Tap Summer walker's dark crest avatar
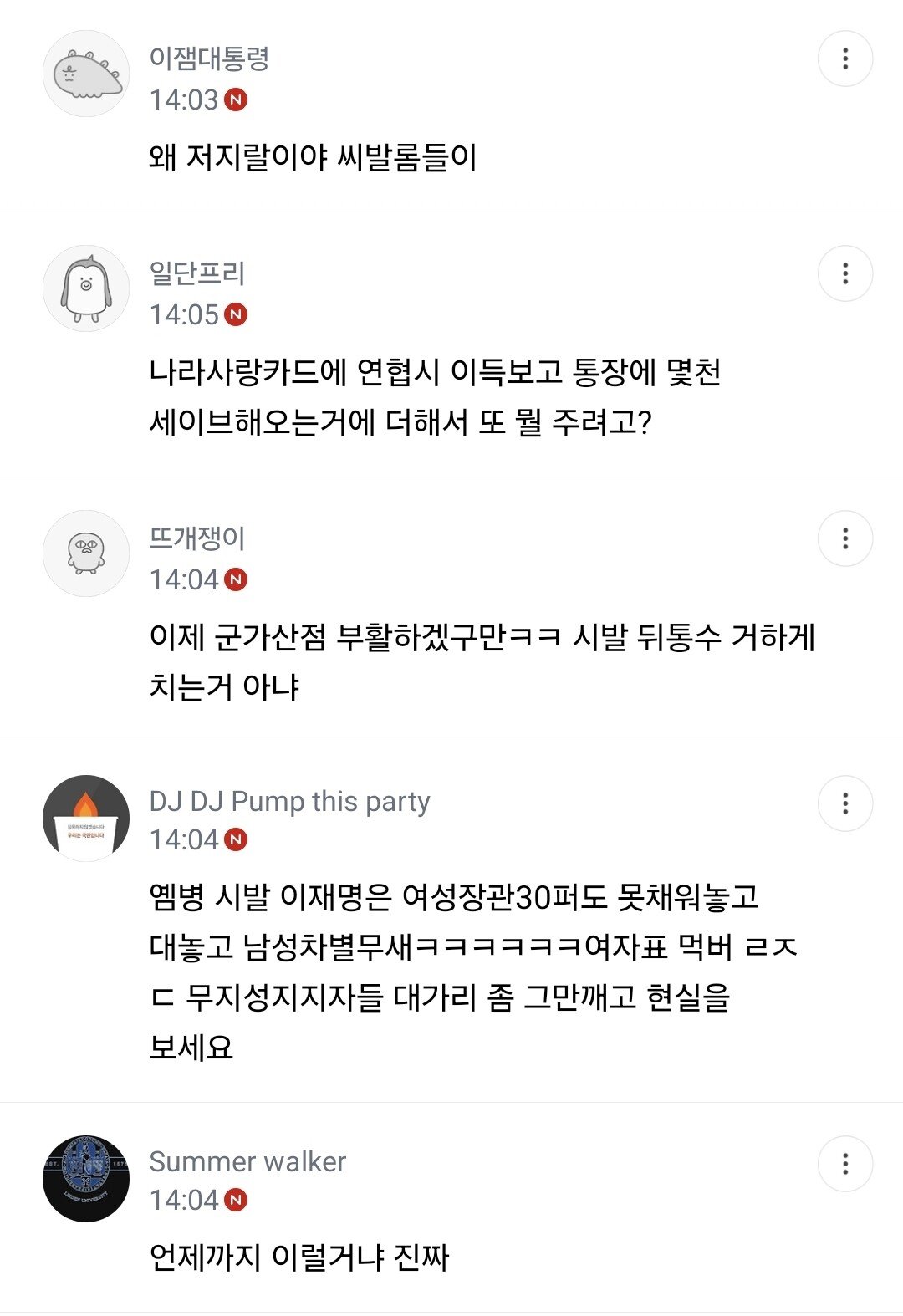This screenshot has height=1316, width=903. (86, 1179)
